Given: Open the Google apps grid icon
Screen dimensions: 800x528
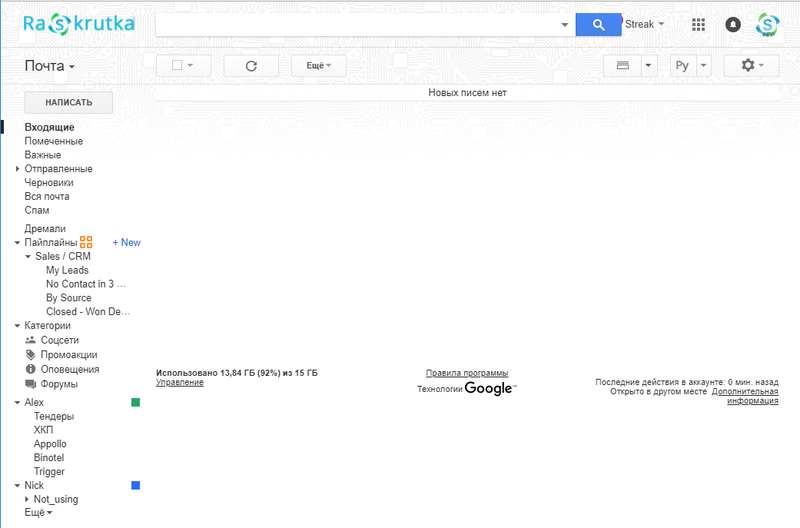Looking at the screenshot, I should [x=698, y=24].
